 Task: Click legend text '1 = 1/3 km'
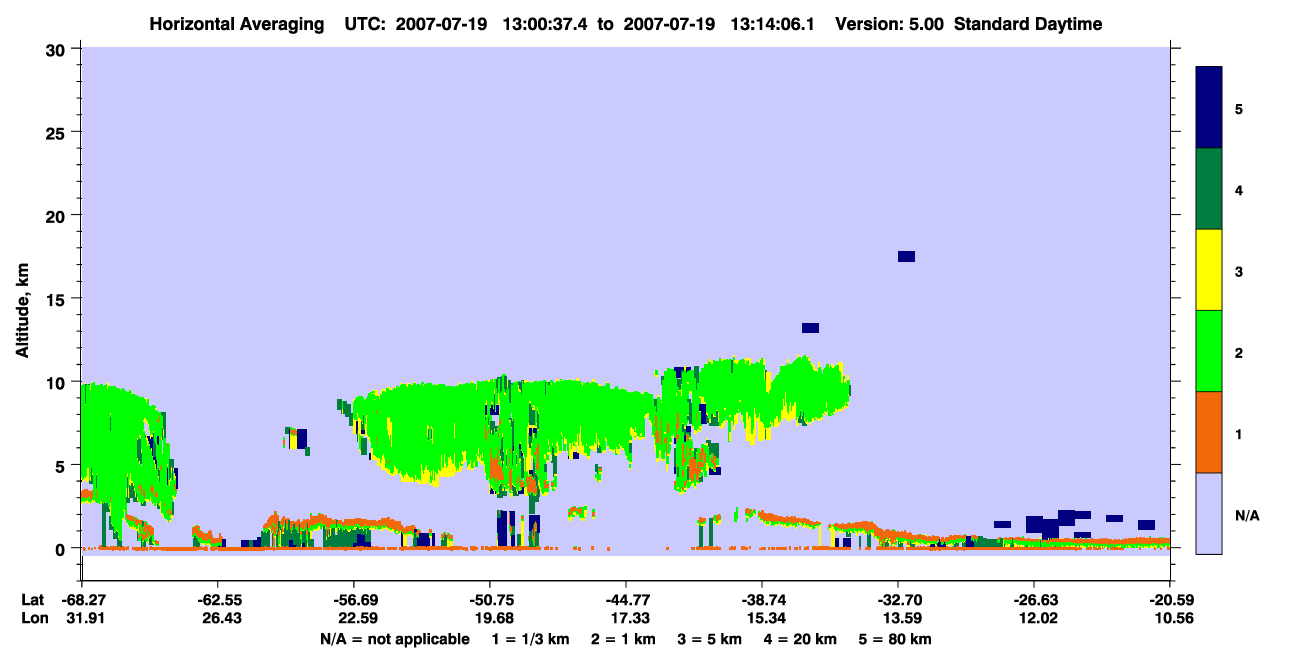533,639
